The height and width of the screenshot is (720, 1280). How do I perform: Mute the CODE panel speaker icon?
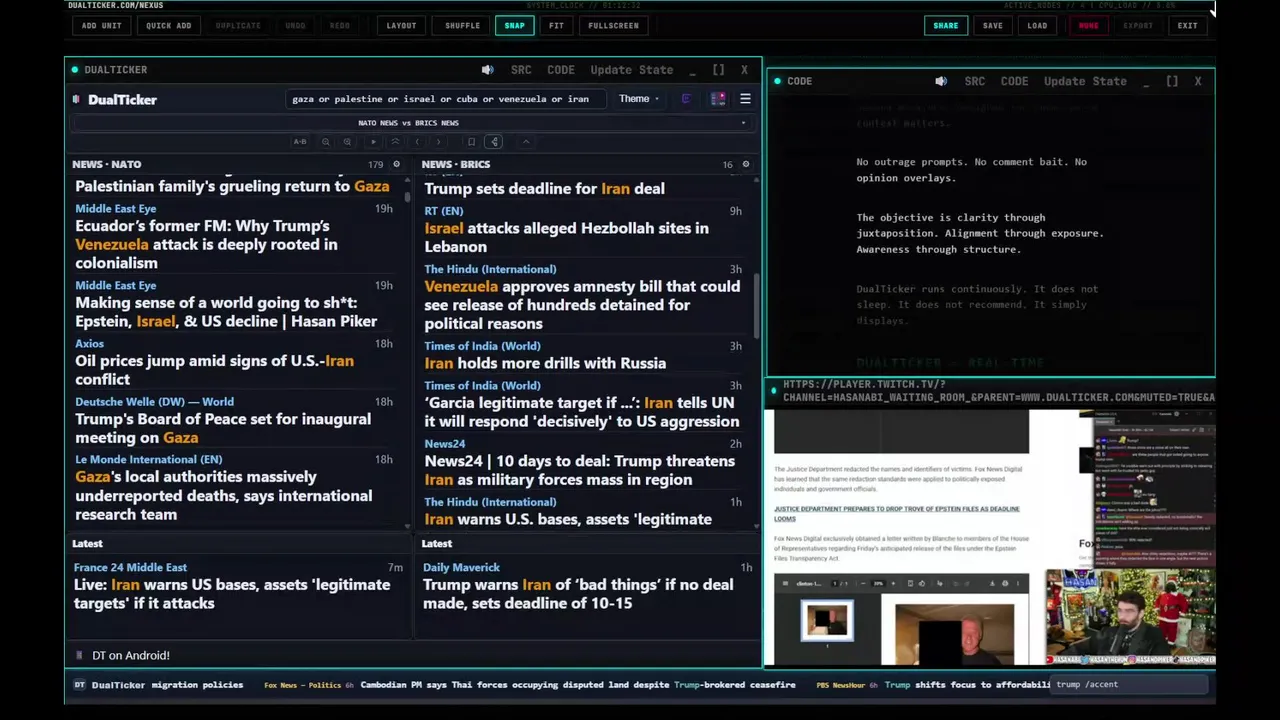(x=941, y=81)
